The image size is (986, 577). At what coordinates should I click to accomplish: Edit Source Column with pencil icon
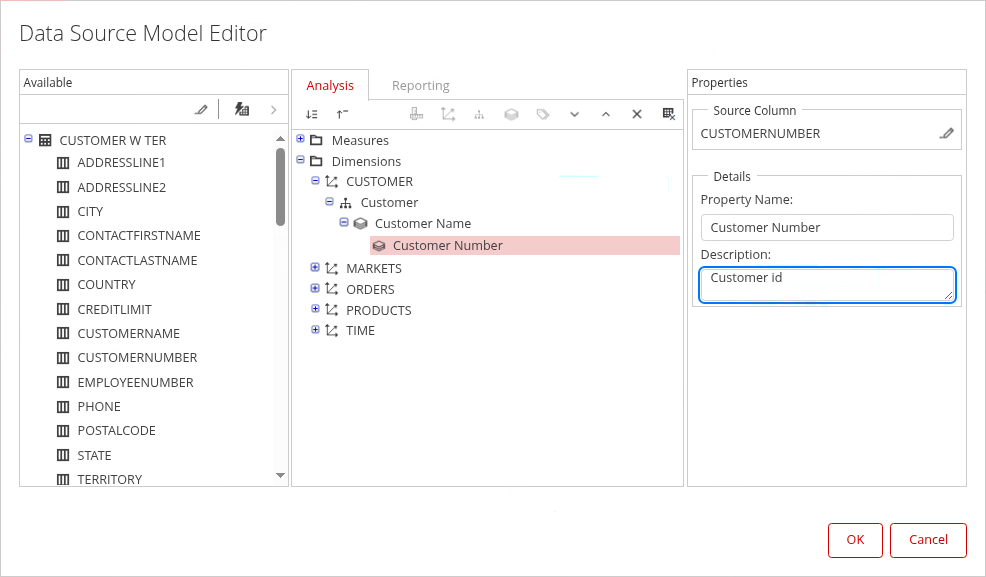tap(946, 133)
